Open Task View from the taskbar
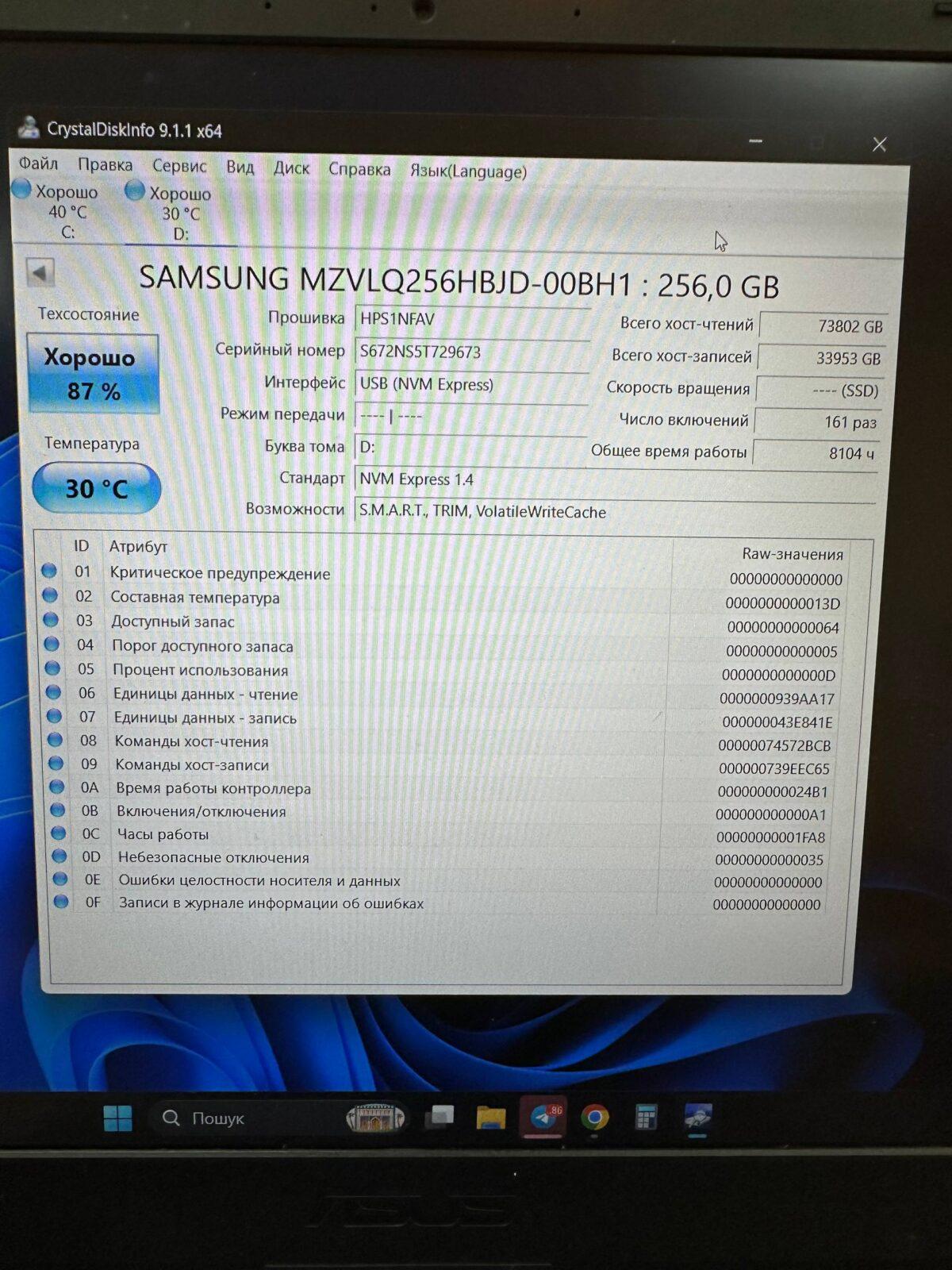952x1270 pixels. click(439, 1118)
